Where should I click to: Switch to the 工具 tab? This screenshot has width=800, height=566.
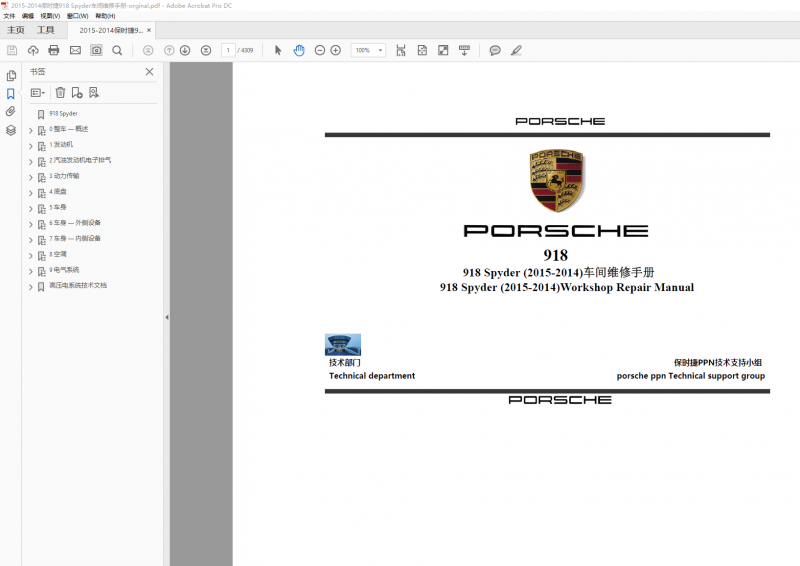point(45,30)
